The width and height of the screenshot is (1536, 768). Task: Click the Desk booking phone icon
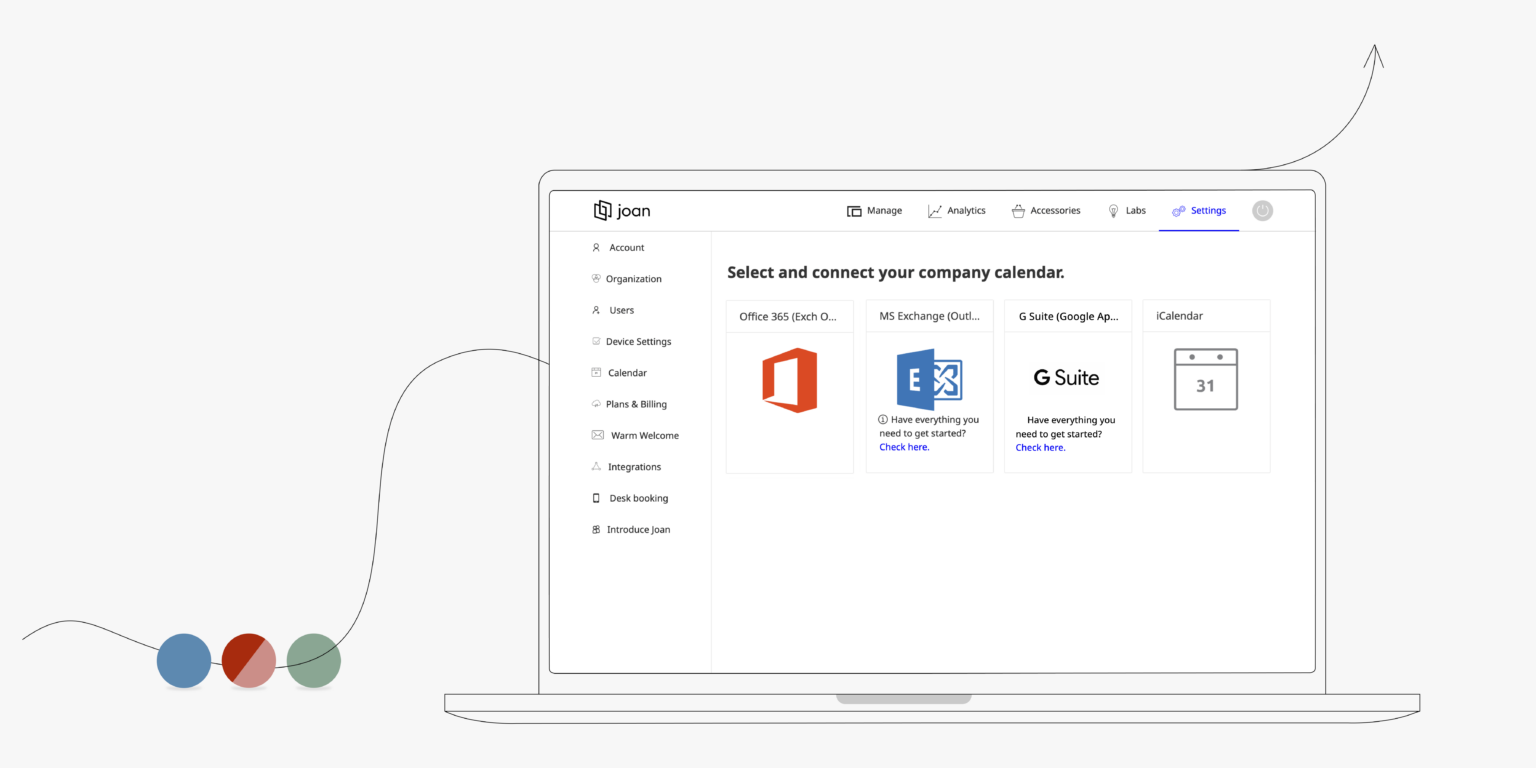[x=596, y=498]
